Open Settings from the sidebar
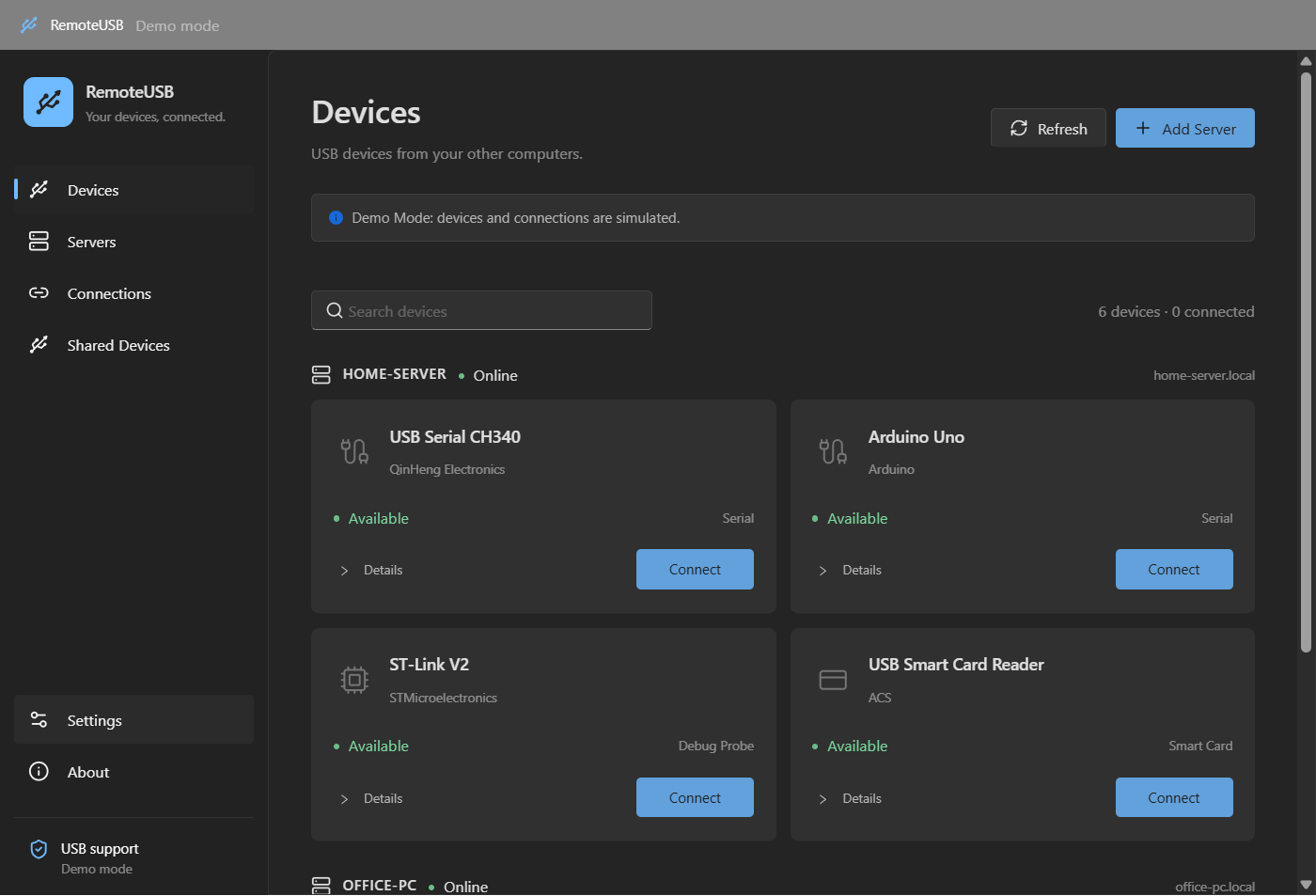This screenshot has width=1316, height=896. point(133,720)
